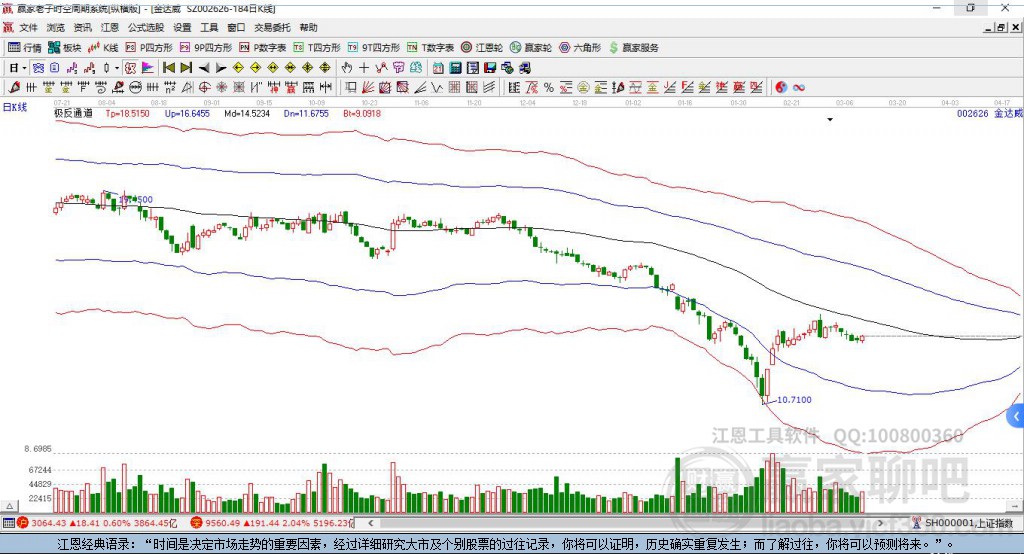This screenshot has width=1024, height=554.
Task: Click the save floppy-disk icon
Action: point(490,68)
